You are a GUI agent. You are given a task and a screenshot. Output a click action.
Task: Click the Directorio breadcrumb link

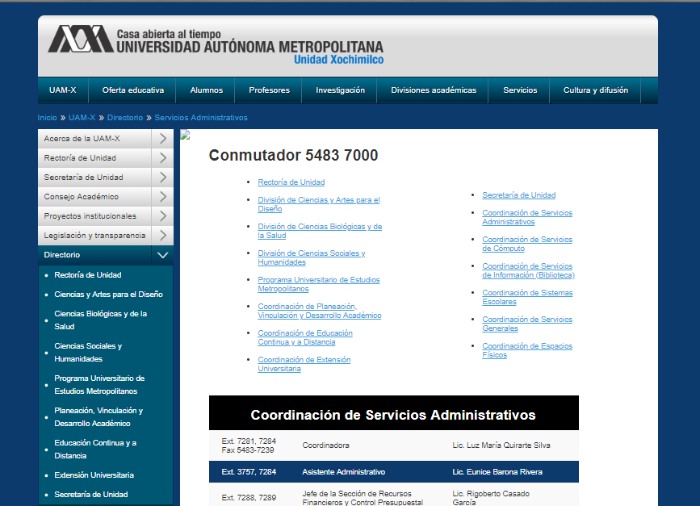(x=125, y=117)
